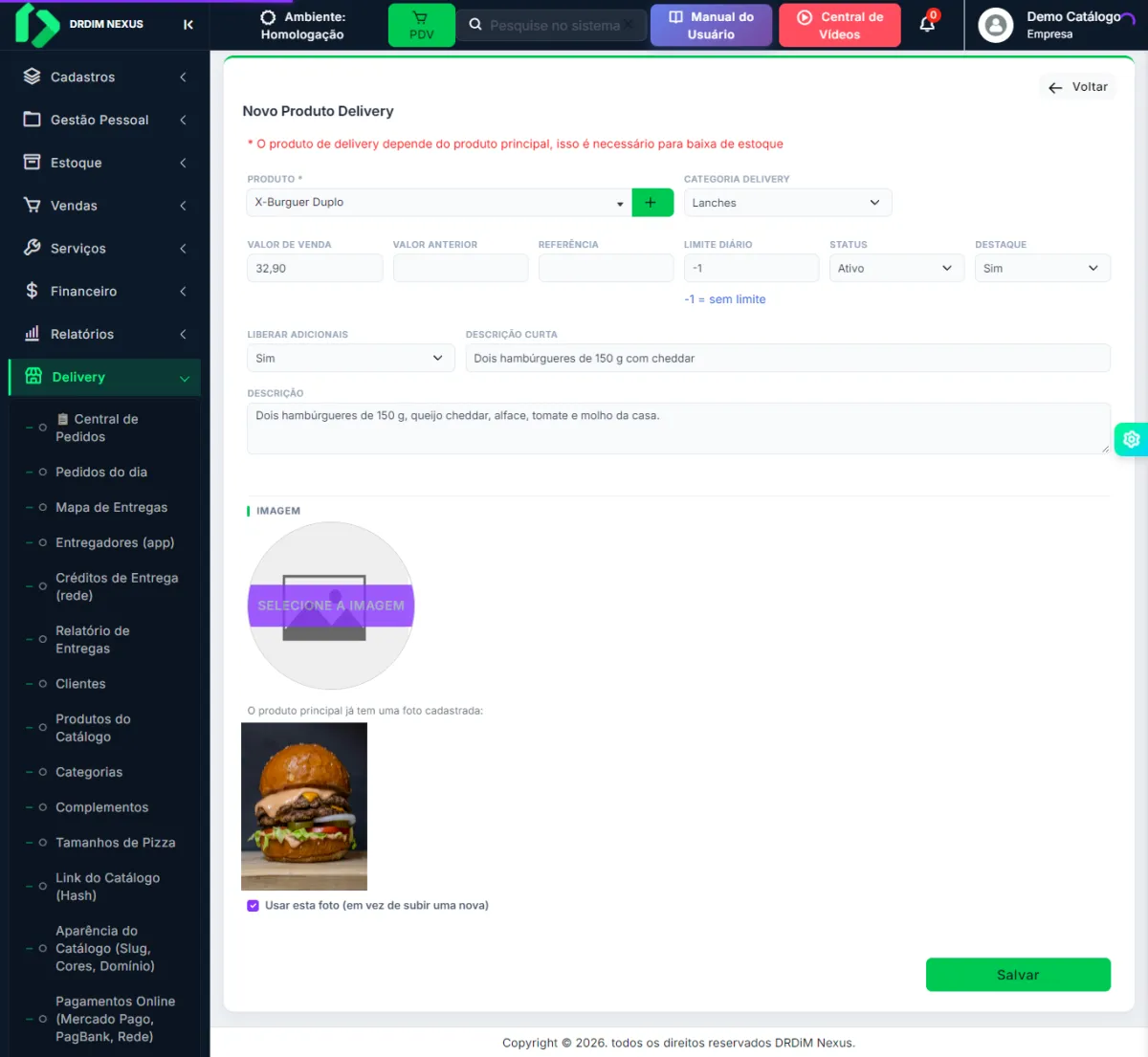Click the Relatórios bar chart icon
This screenshot has height=1057, width=1148.
[33, 333]
